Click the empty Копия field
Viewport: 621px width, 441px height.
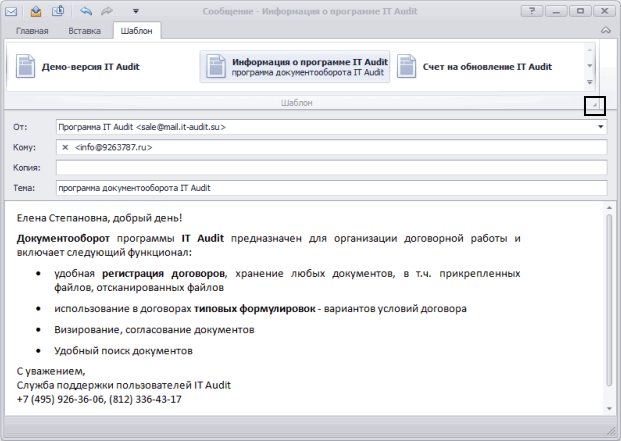coord(331,167)
